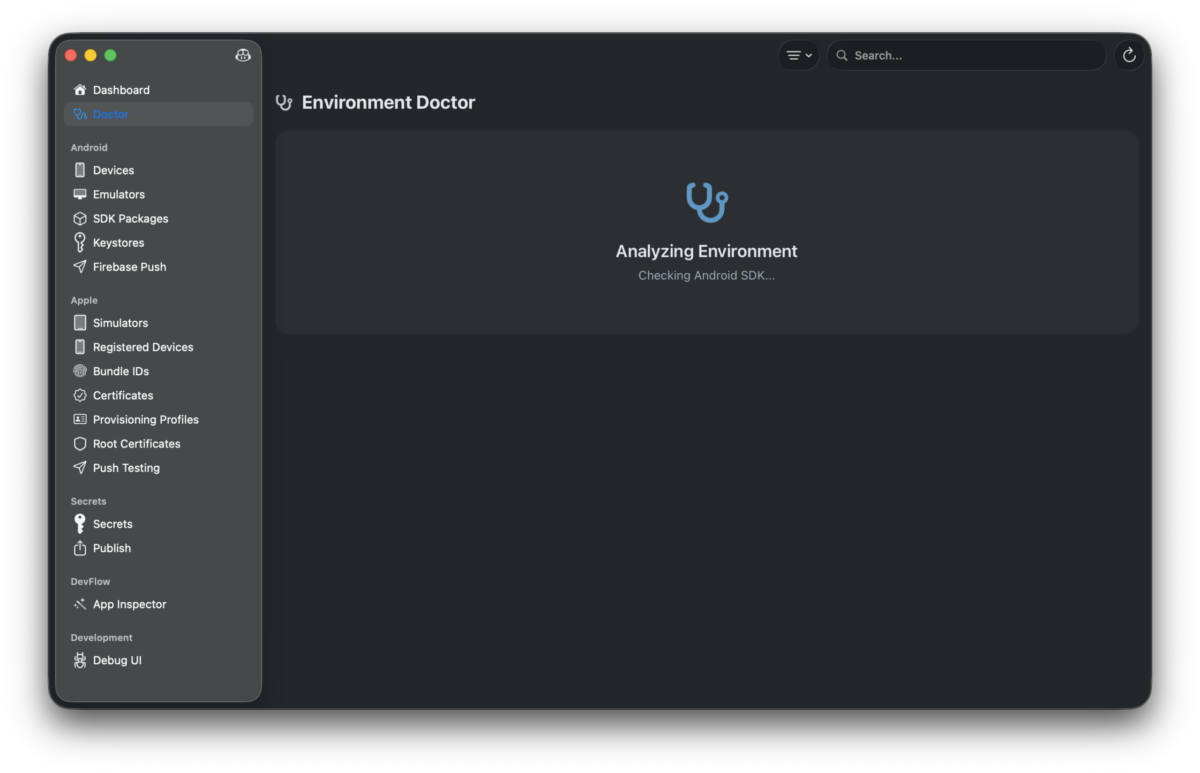
Task: Click the Root Certificates shield icon
Action: 80,443
